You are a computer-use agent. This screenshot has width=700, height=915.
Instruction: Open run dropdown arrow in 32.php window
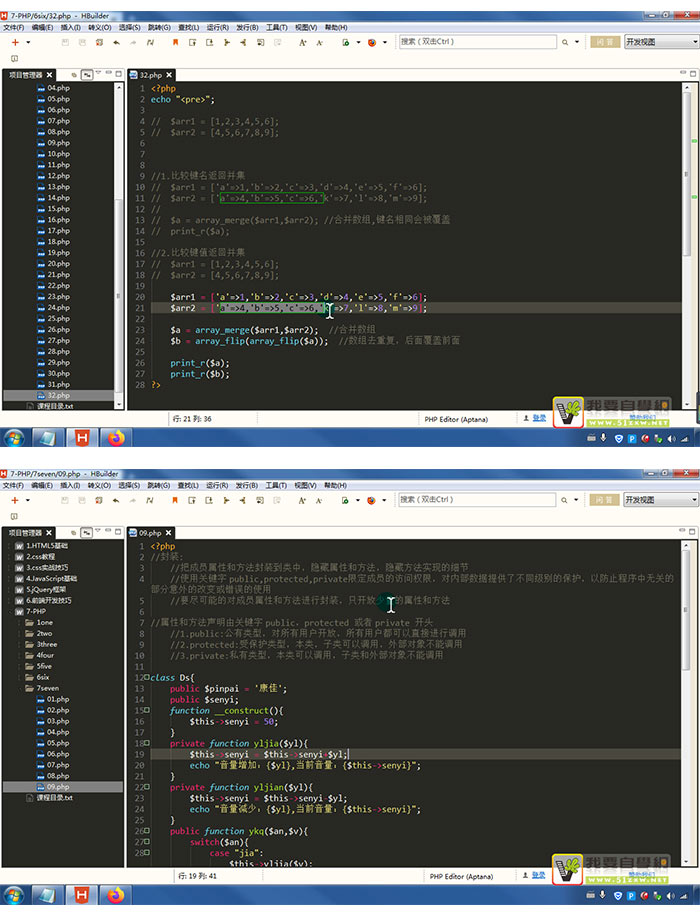(358, 42)
